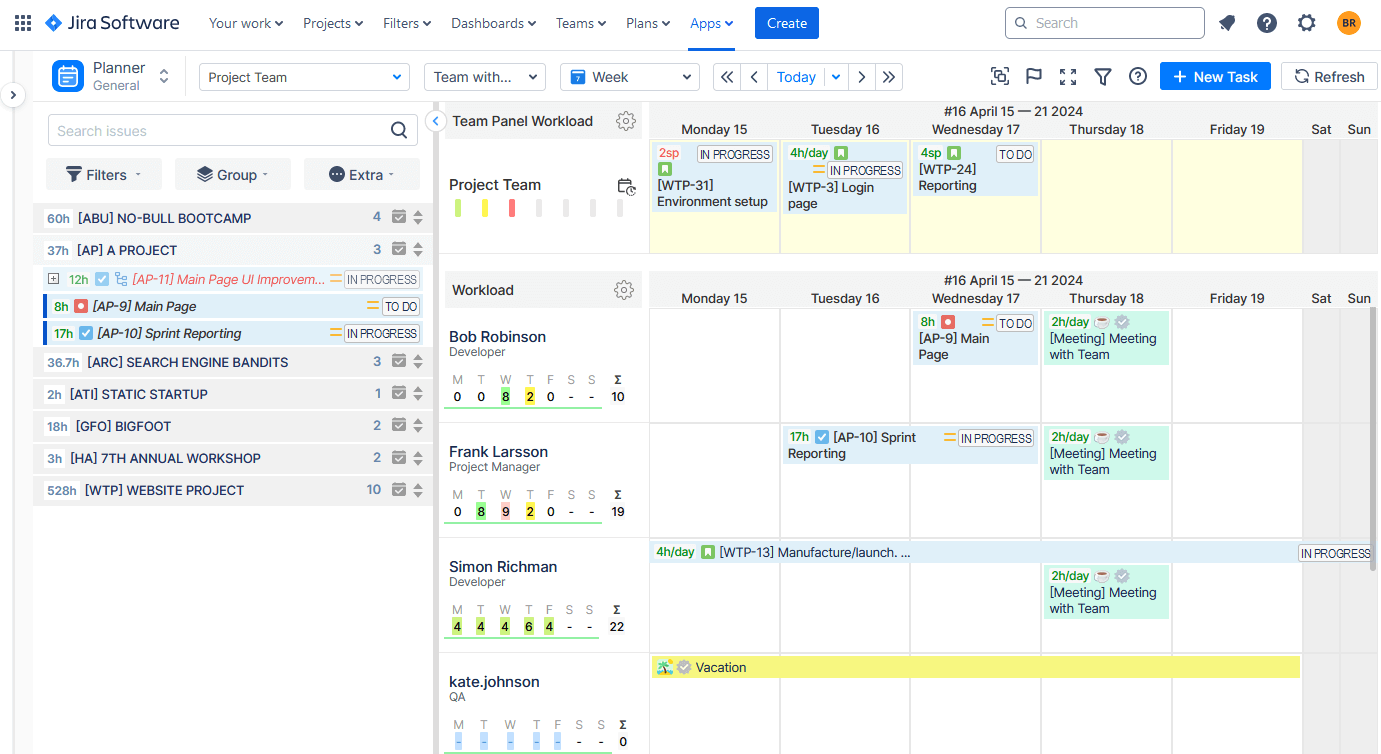Open the Today dropdown arrow
This screenshot has width=1381, height=754.
click(x=835, y=77)
